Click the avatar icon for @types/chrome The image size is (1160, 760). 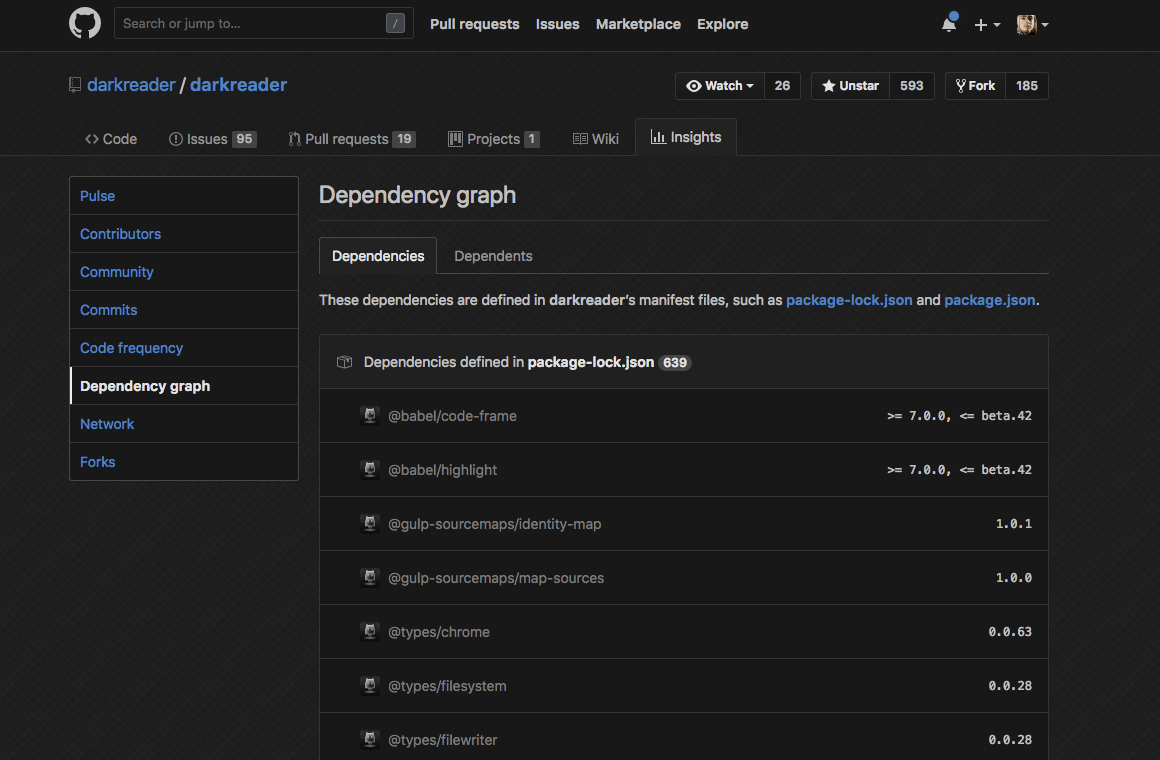click(370, 632)
